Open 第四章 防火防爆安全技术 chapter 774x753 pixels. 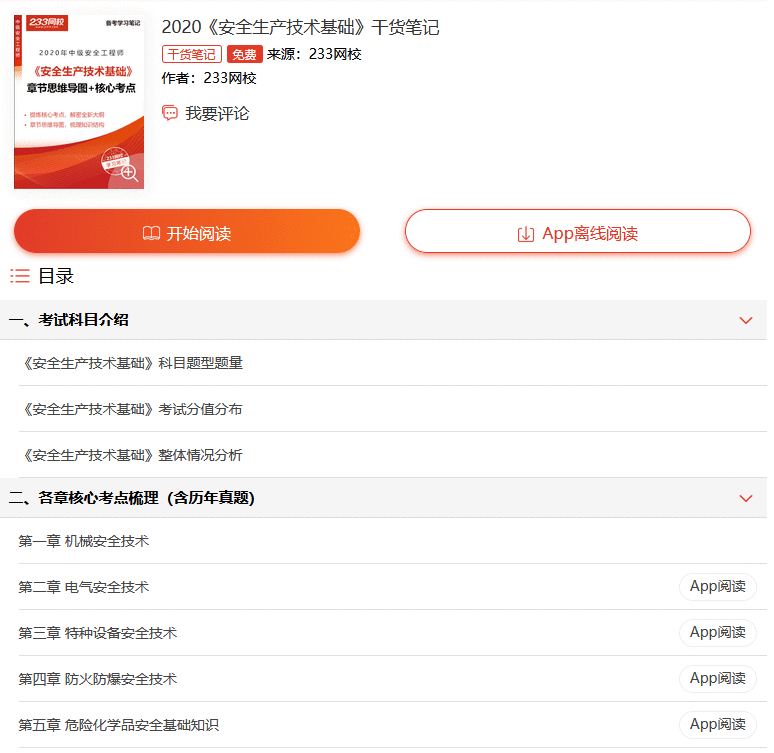coord(98,679)
